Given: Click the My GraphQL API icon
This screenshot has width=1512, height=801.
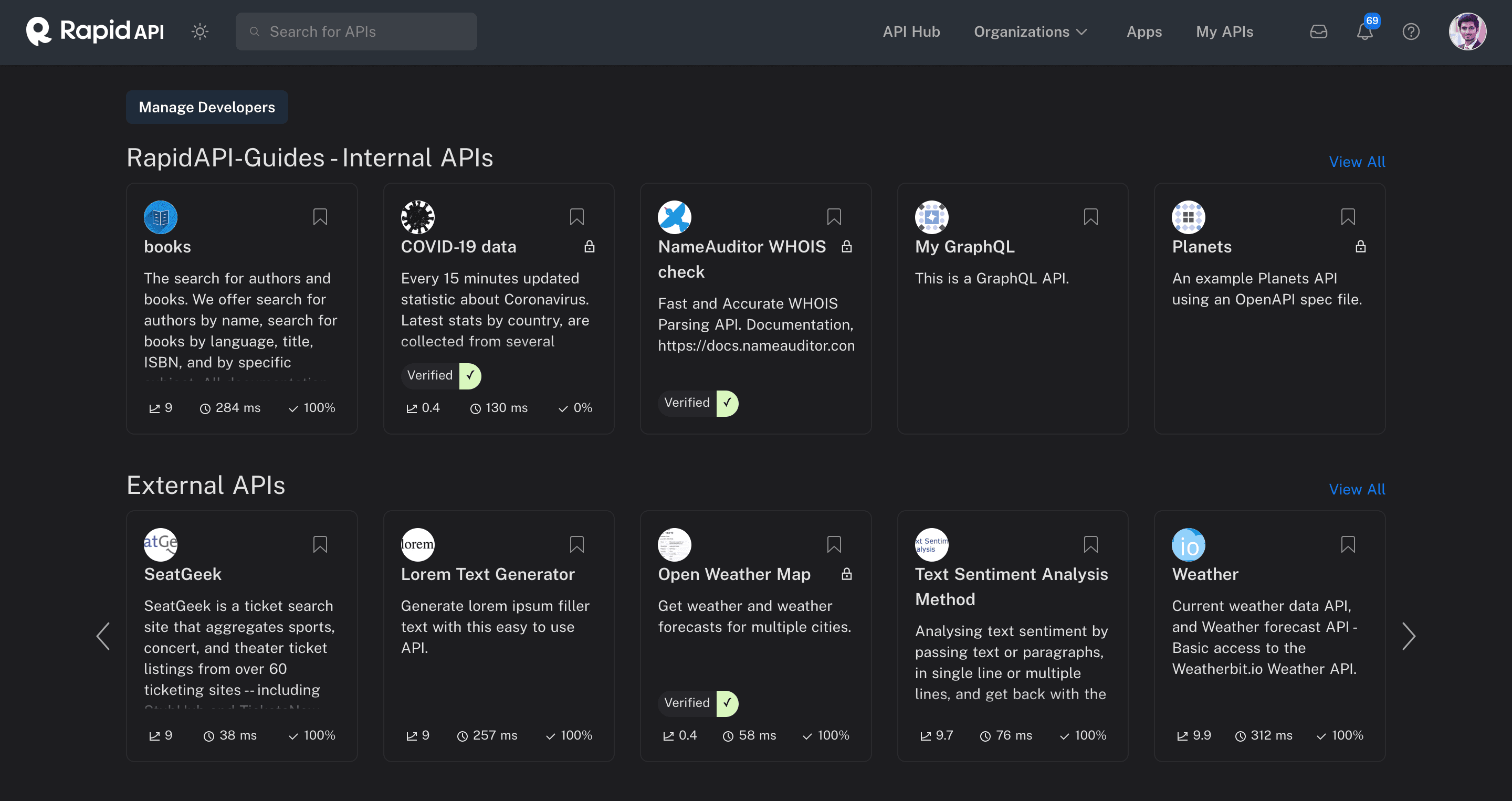Looking at the screenshot, I should point(931,216).
